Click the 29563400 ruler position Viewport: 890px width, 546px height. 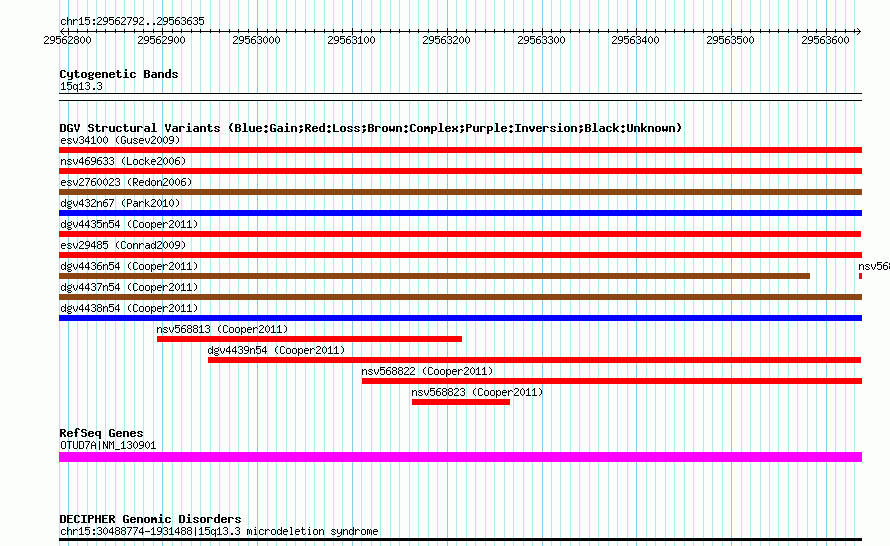(x=635, y=40)
